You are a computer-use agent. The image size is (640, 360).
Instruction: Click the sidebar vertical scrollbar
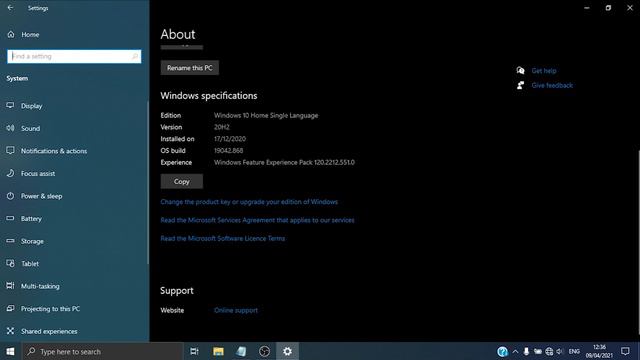click(148, 182)
